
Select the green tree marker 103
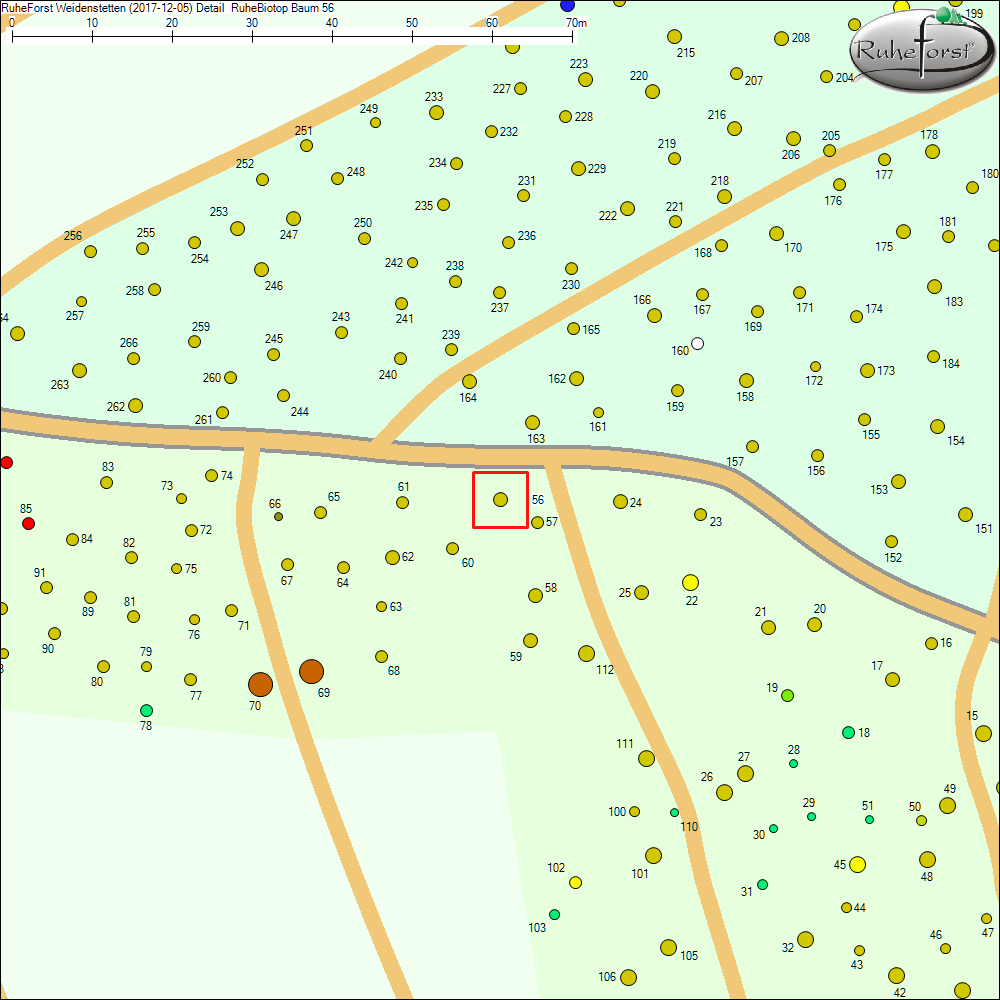coord(554,914)
